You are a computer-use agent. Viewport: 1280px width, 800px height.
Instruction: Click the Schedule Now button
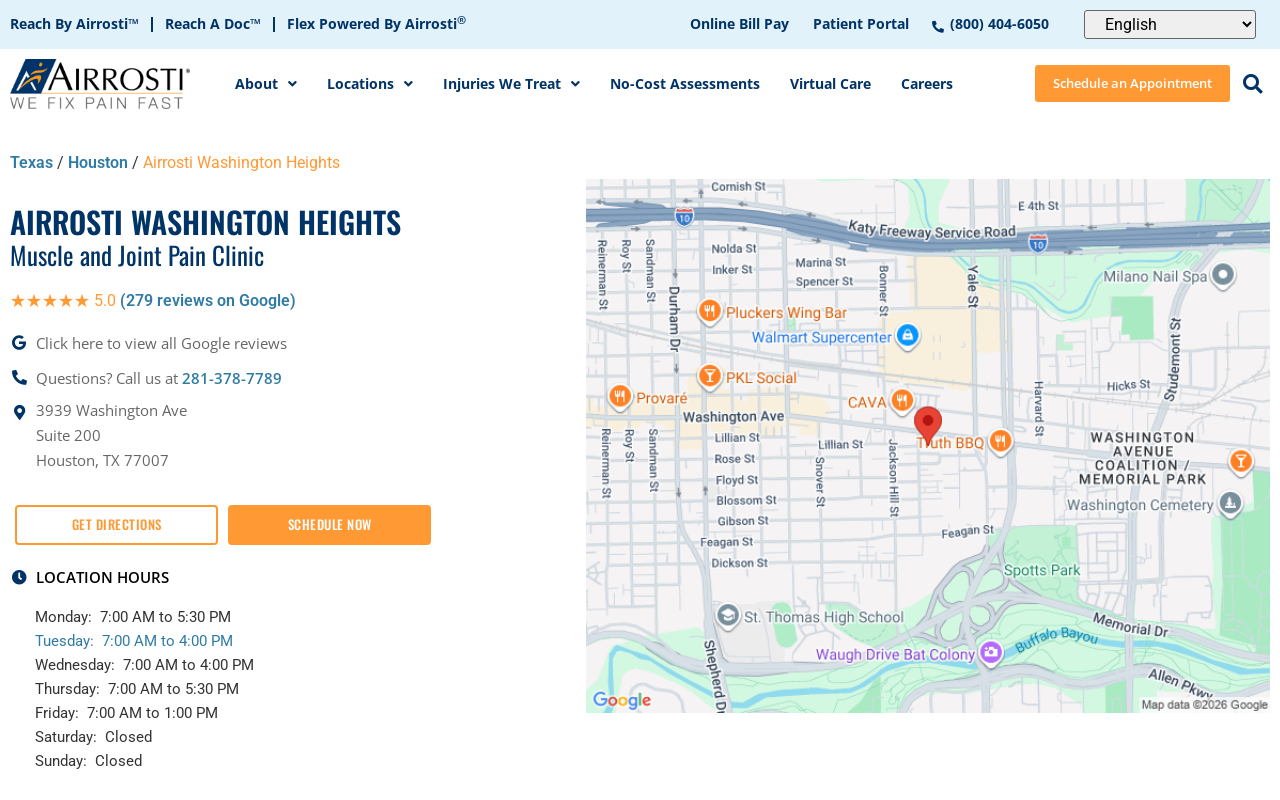pos(329,525)
